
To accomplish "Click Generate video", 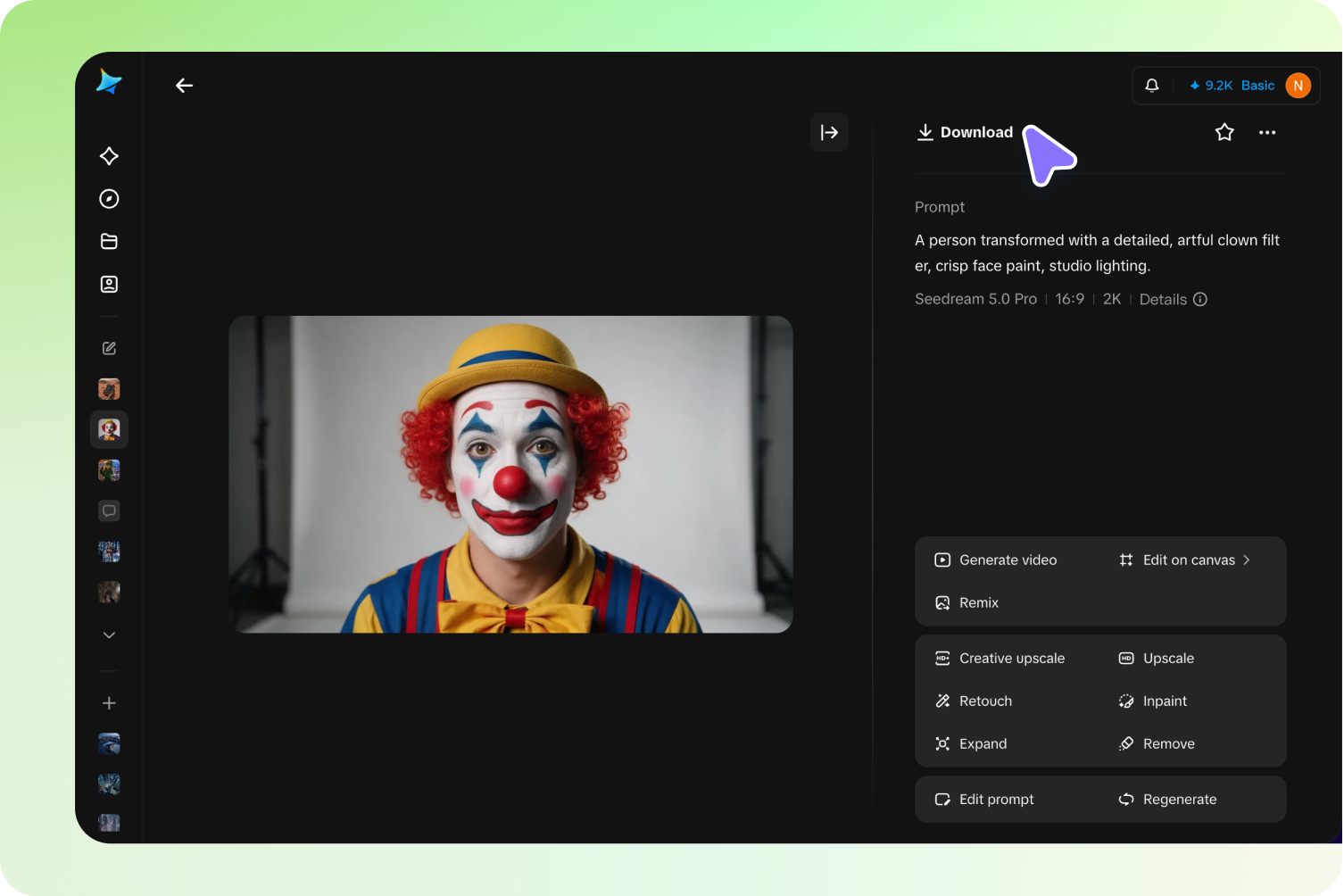I will pyautogui.click(x=996, y=560).
